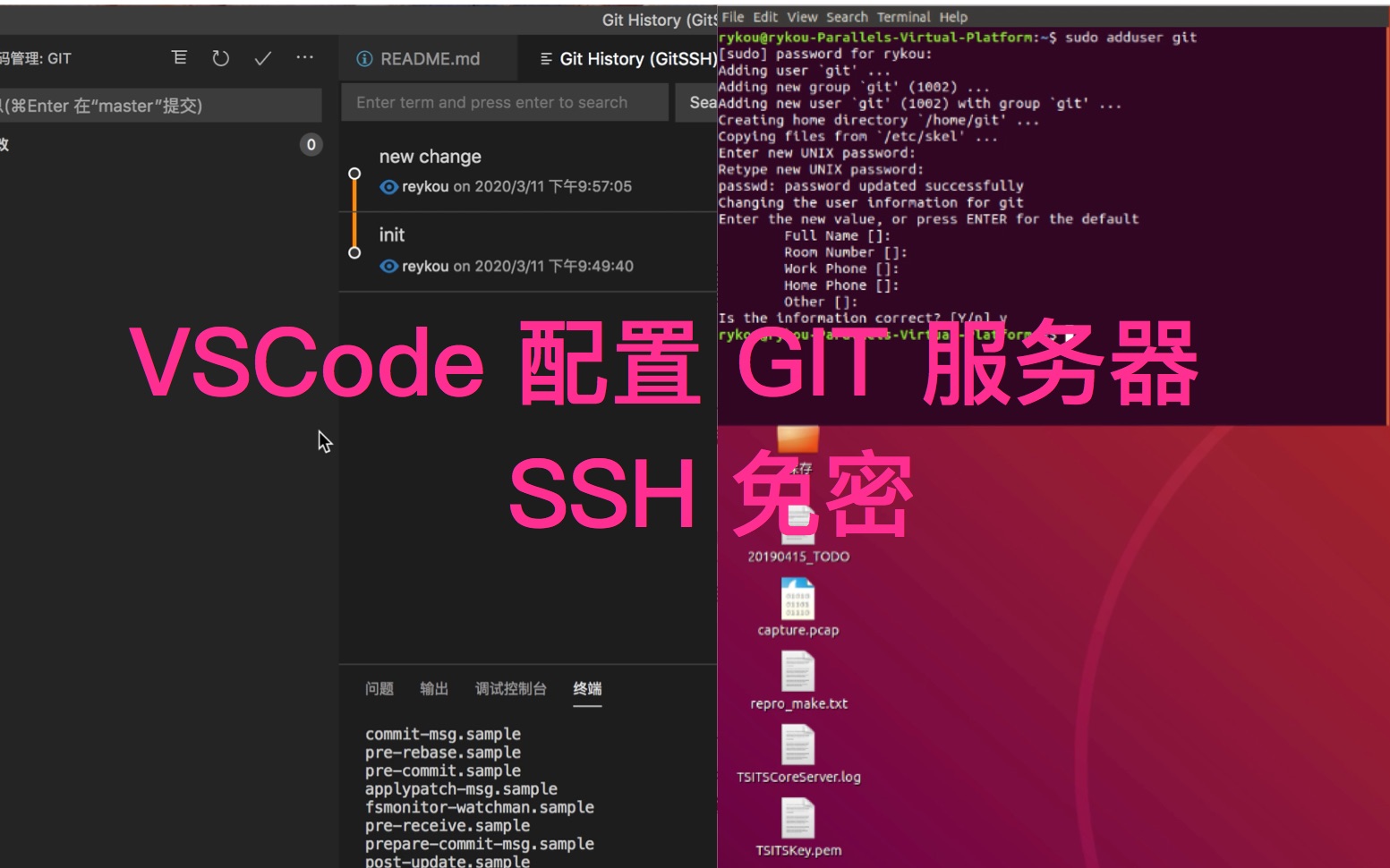
Task: Click author reykou on init commit
Action: click(x=425, y=266)
